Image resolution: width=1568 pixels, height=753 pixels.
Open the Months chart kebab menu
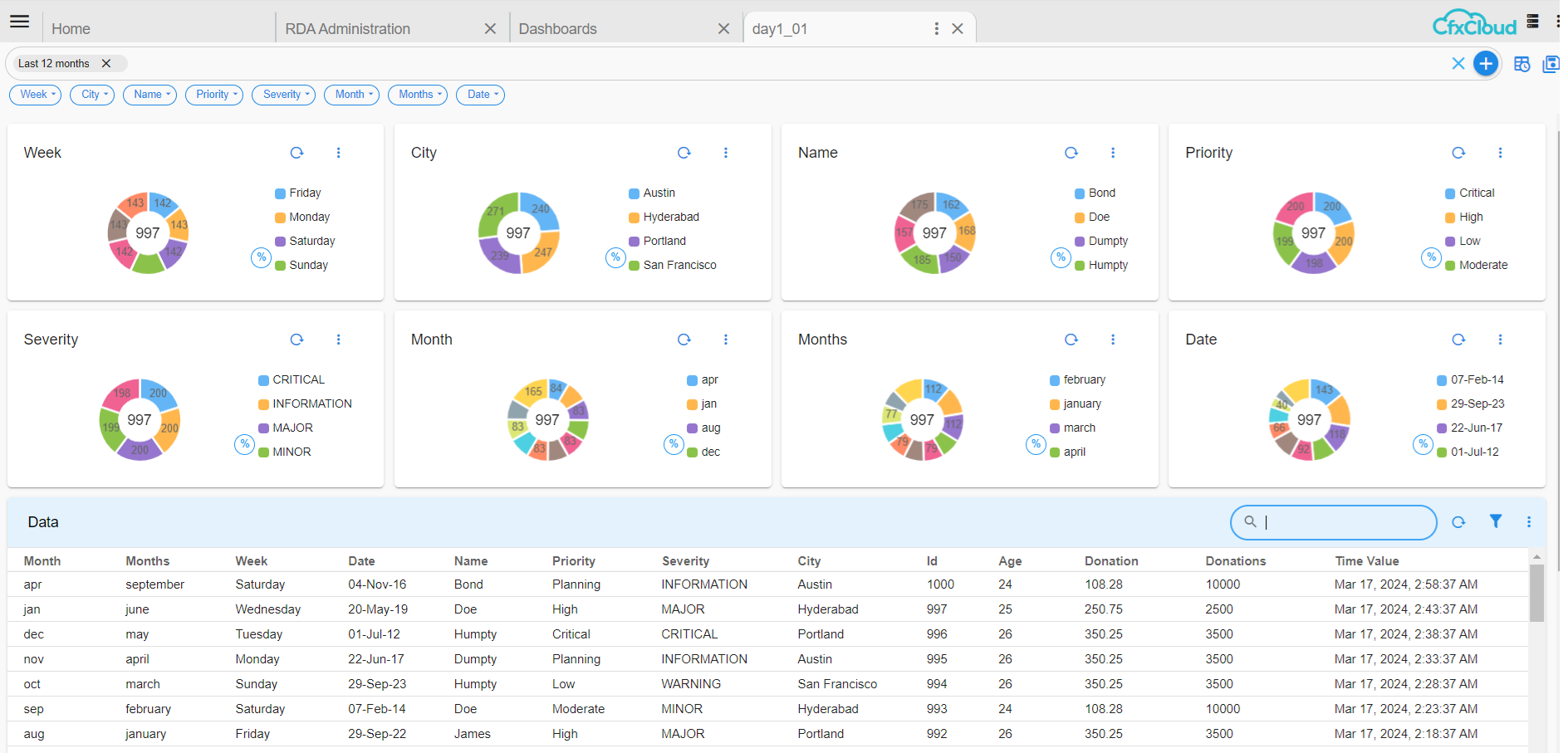coord(1112,340)
